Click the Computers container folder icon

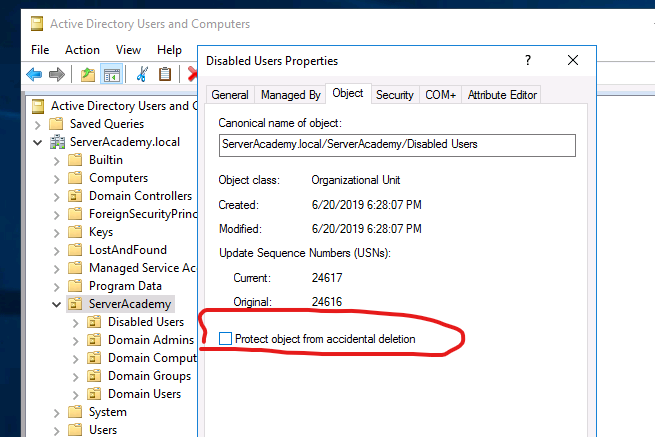[75, 178]
